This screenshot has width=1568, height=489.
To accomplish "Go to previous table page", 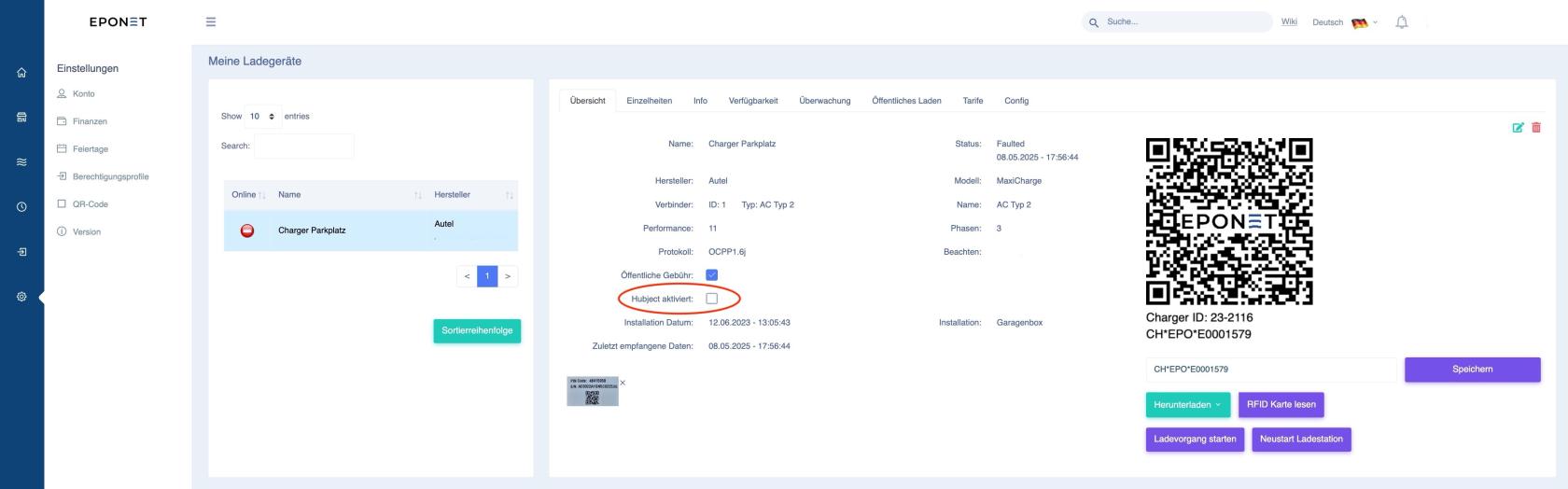I will pyautogui.click(x=467, y=276).
